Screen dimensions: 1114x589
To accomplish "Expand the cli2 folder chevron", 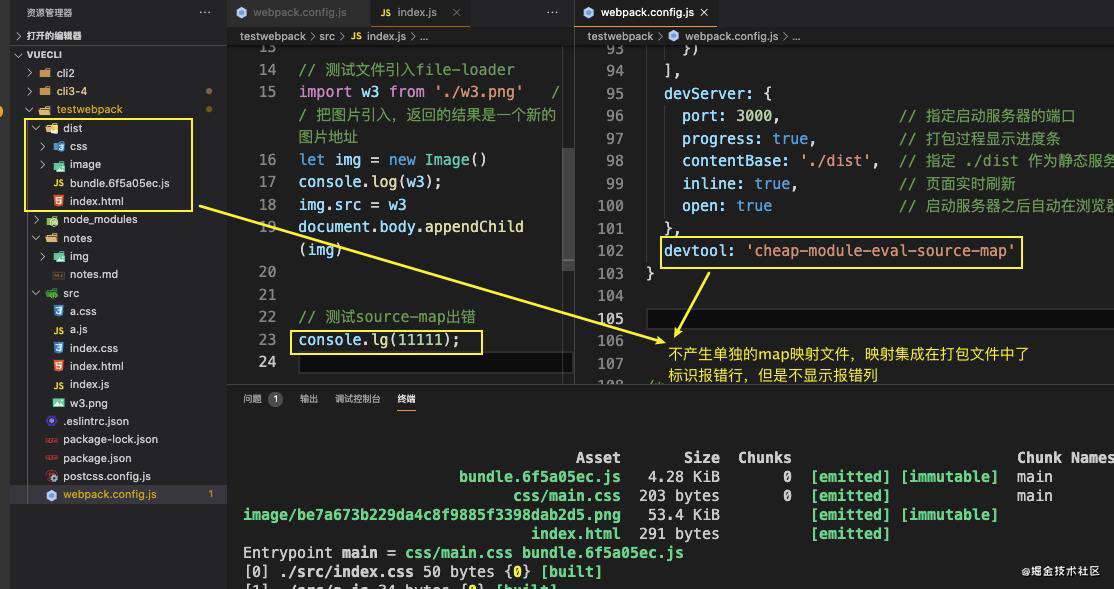I will coord(30,72).
